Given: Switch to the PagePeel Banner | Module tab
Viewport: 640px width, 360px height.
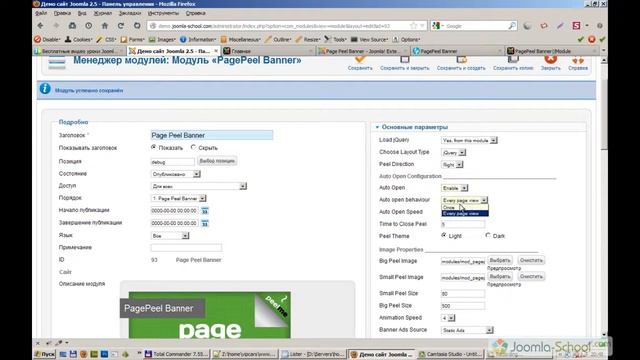Looking at the screenshot, I should click(551, 51).
